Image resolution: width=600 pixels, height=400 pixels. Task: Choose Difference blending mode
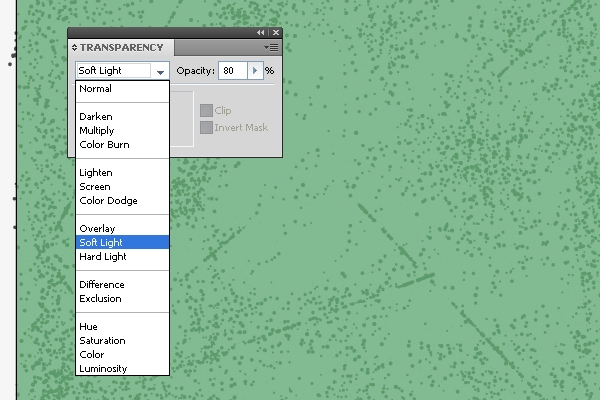(x=122, y=284)
